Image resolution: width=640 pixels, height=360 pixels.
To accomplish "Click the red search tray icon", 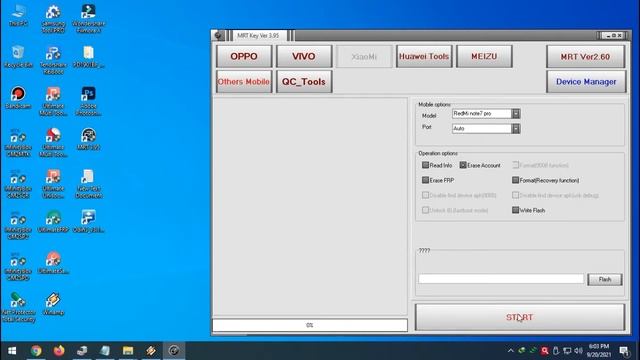I will click(544, 351).
